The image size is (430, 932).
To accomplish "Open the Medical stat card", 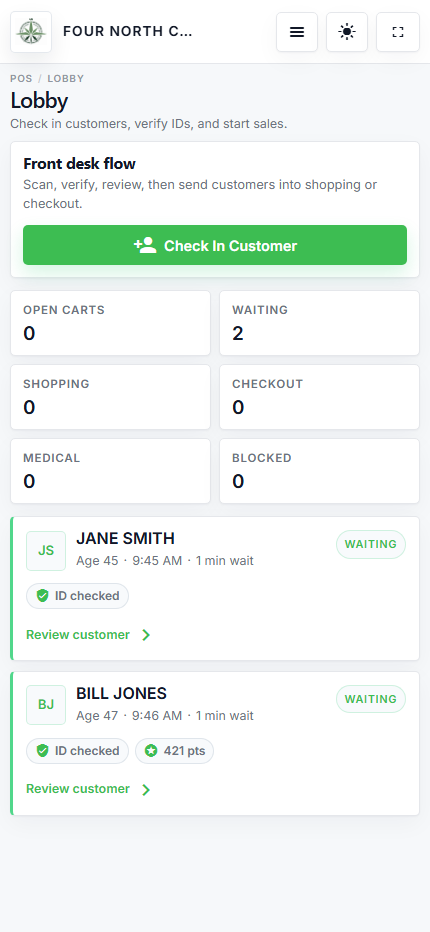I will [111, 471].
